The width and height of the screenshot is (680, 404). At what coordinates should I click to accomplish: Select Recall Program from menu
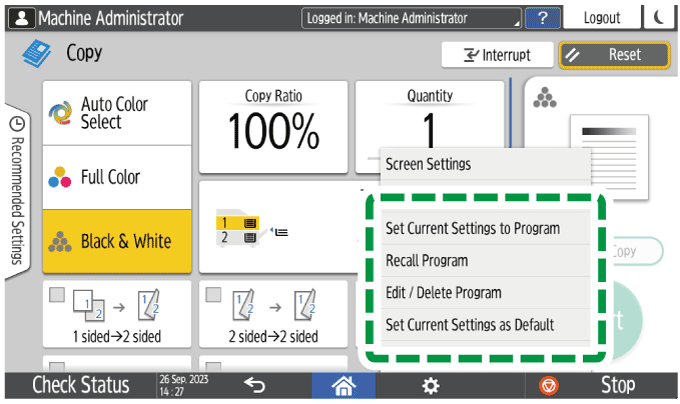427,260
